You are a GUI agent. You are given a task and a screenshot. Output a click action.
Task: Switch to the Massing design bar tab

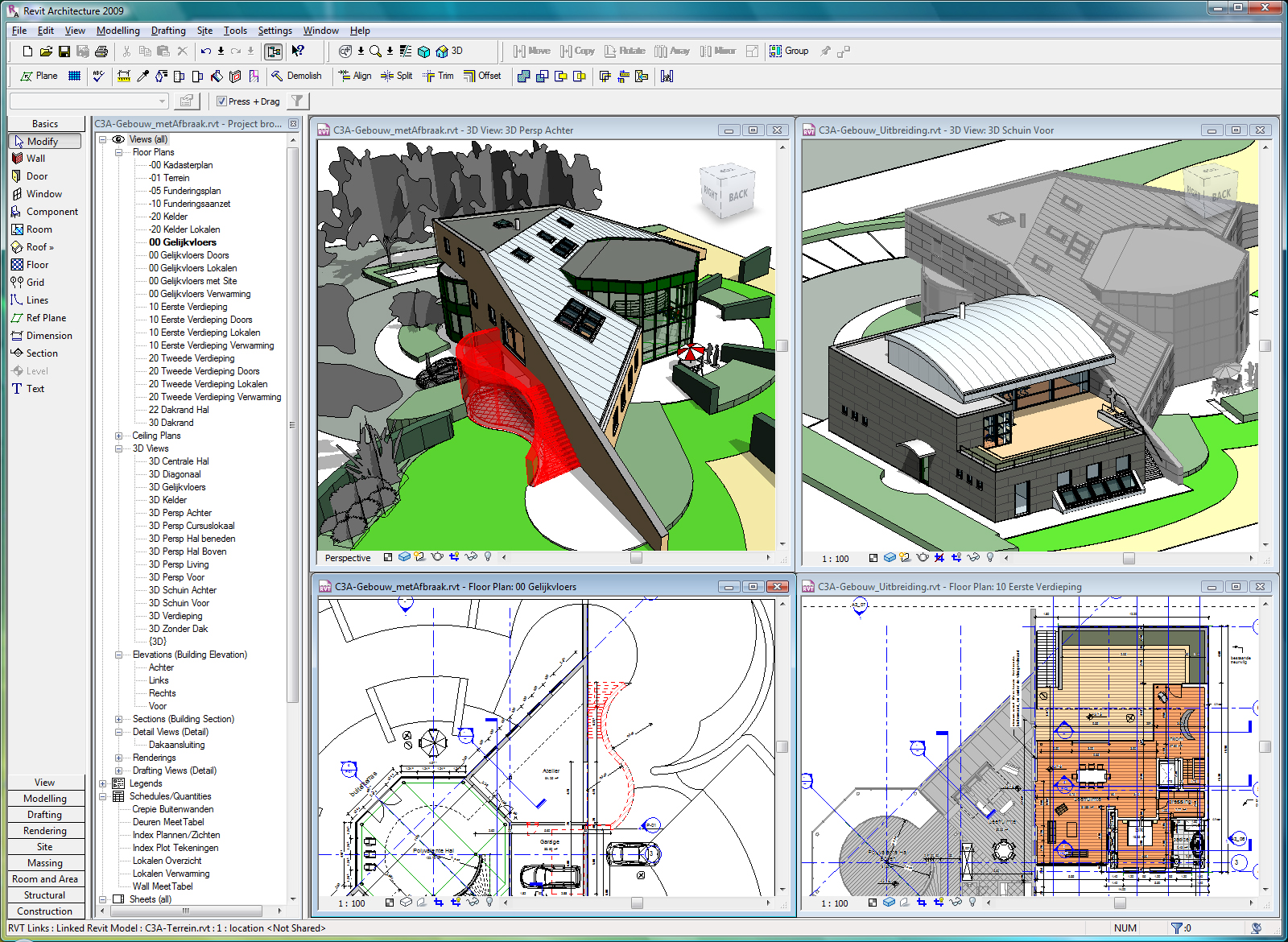[45, 863]
